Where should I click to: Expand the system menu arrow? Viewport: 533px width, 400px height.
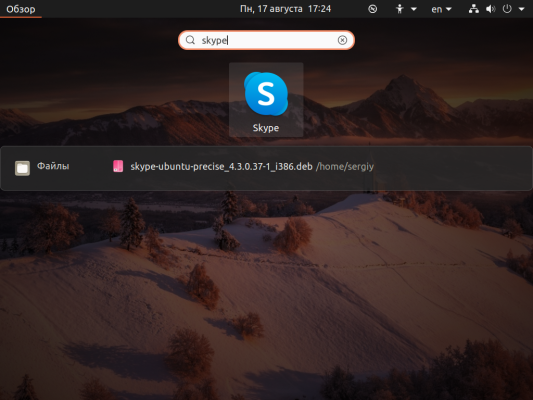pos(521,9)
